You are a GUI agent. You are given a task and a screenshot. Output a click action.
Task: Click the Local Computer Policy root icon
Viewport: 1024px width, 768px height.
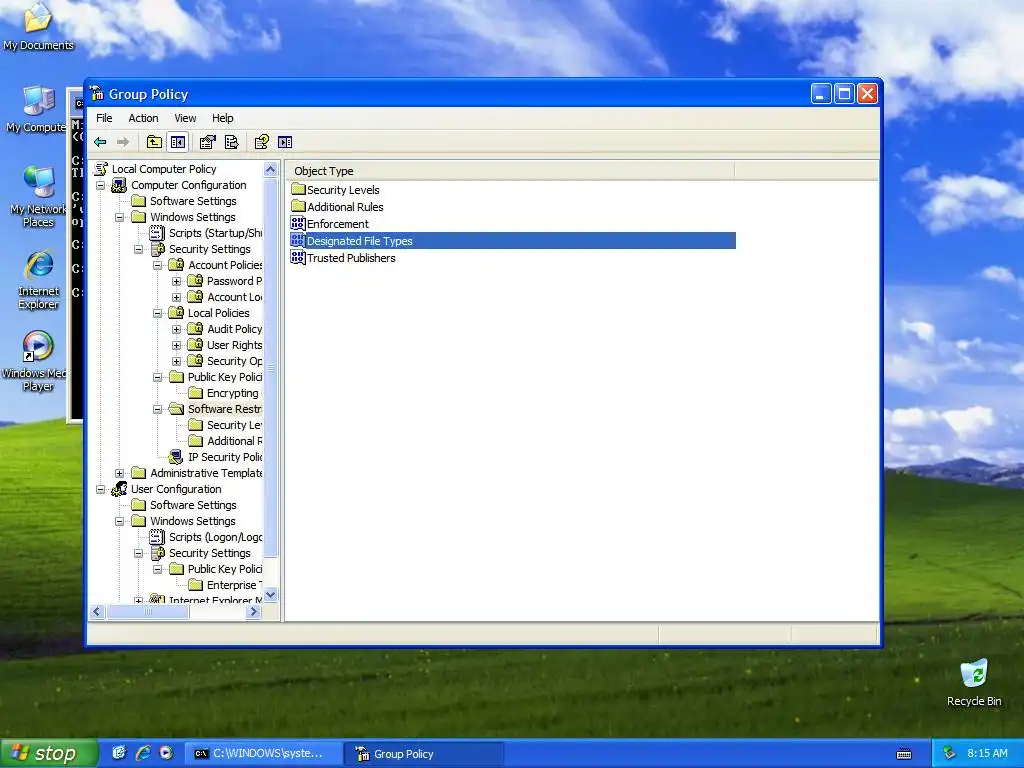(101, 168)
